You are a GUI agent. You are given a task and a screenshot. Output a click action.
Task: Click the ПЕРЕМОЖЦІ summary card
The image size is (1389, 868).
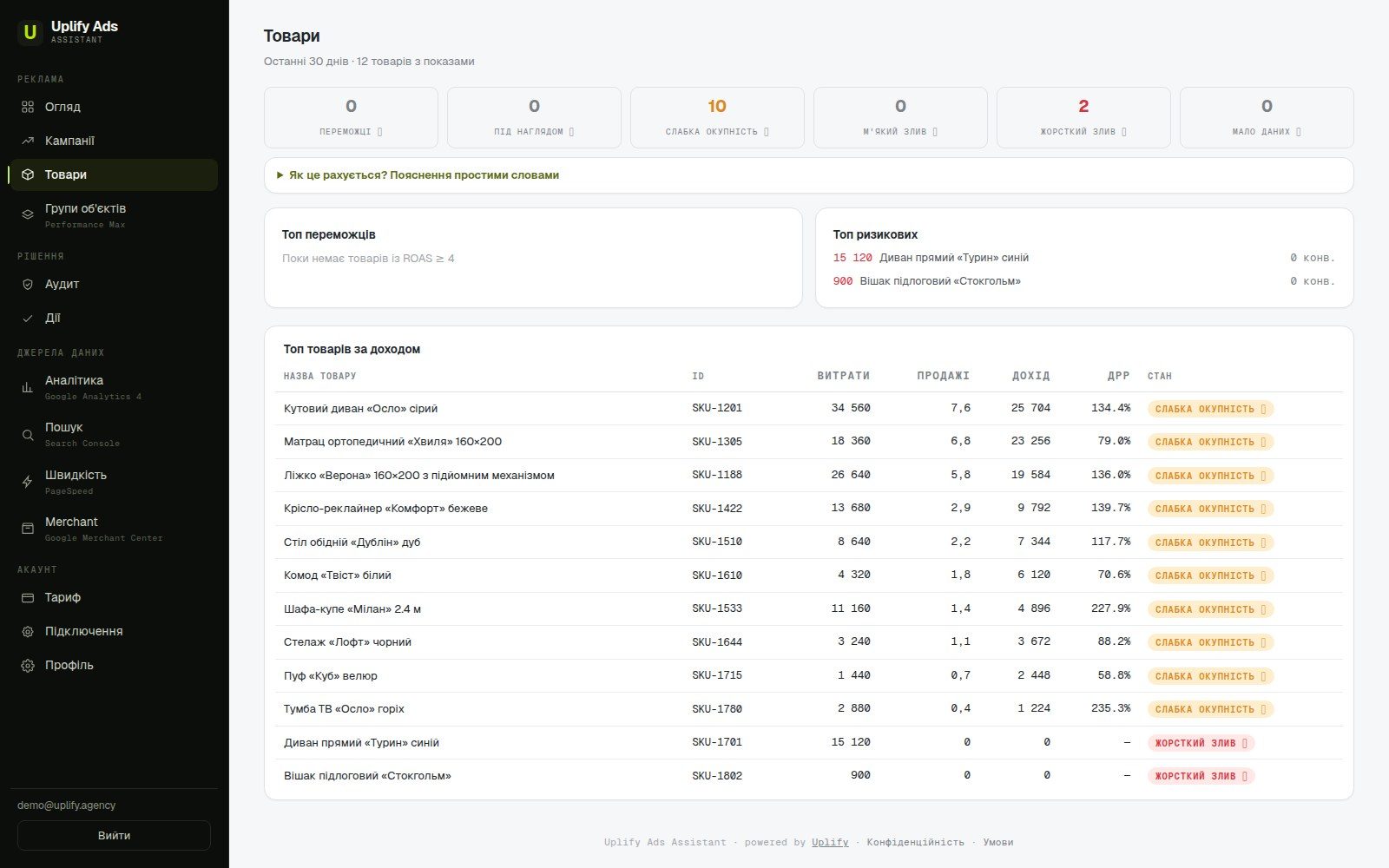351,117
